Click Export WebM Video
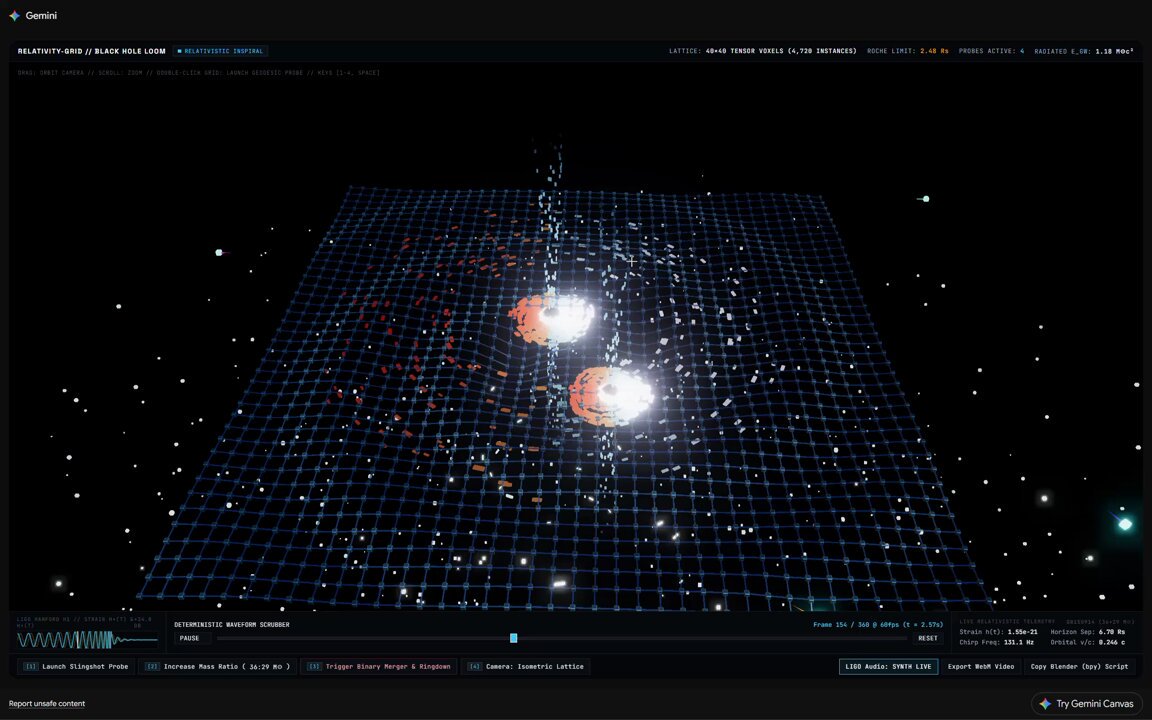This screenshot has height=720, width=1152. coord(981,666)
